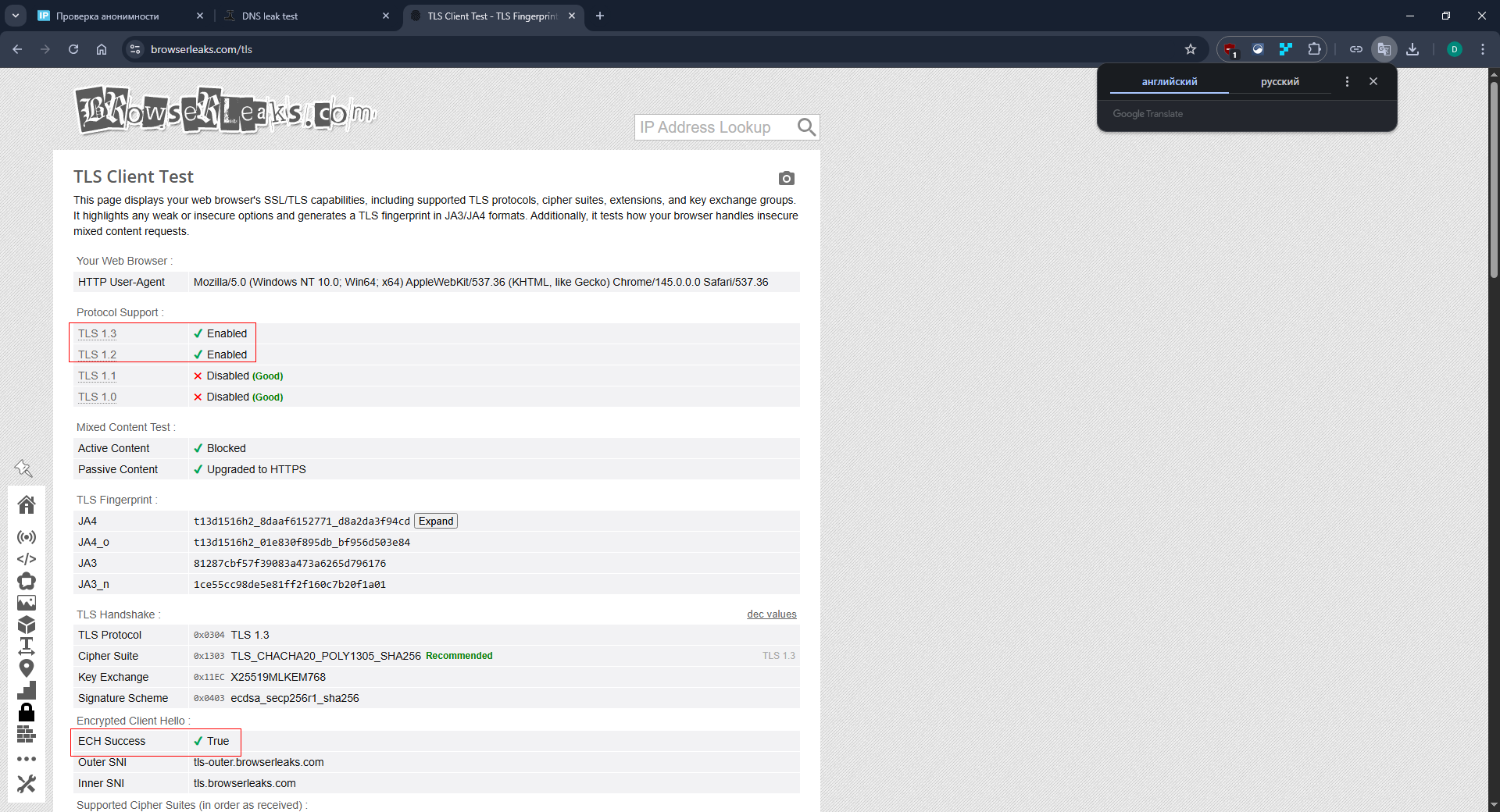This screenshot has height=812, width=1500.
Task: Expand the three dots in sidebar
Action: (x=27, y=759)
